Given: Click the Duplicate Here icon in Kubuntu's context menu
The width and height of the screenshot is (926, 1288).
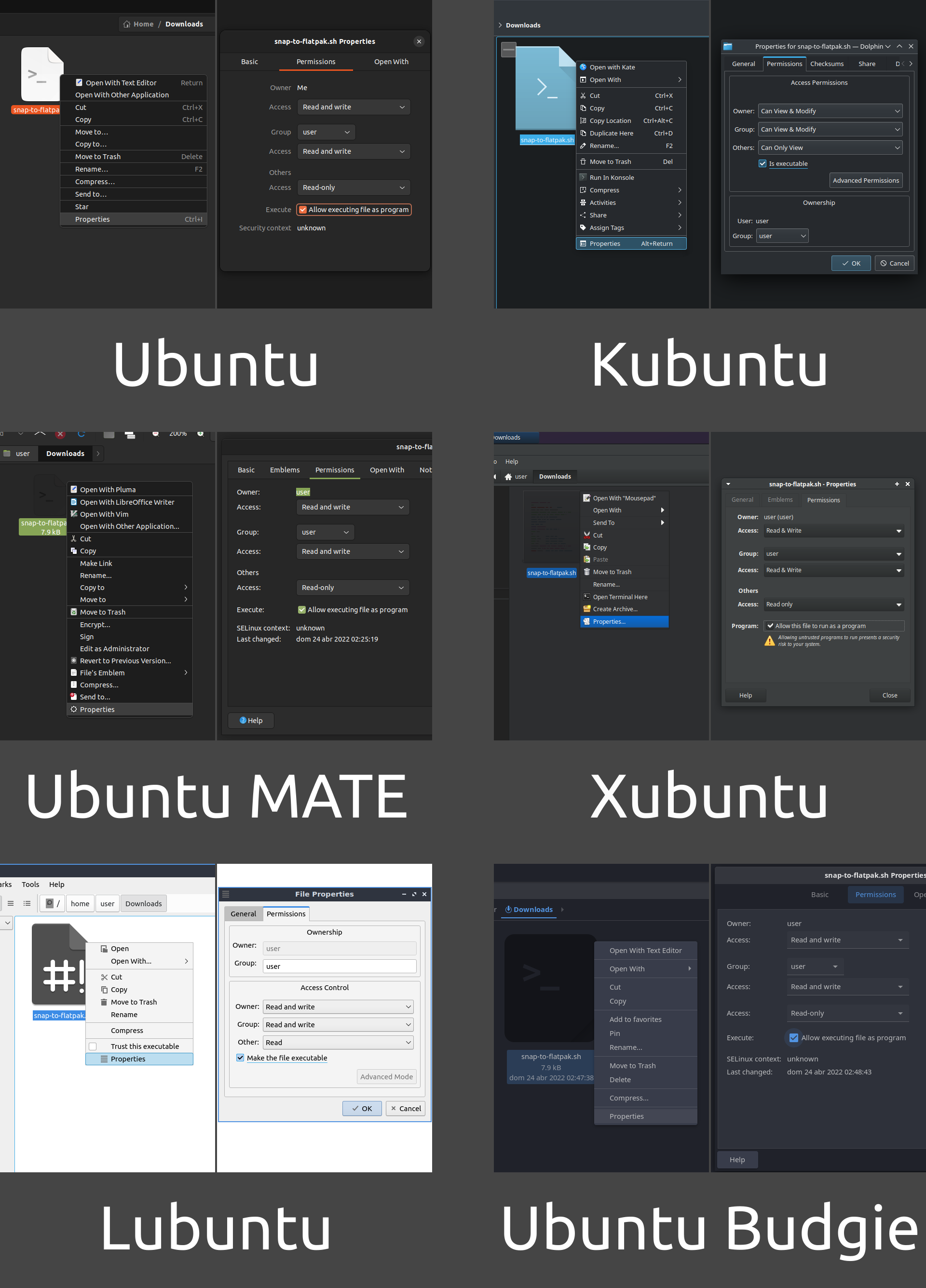Looking at the screenshot, I should pyautogui.click(x=583, y=133).
